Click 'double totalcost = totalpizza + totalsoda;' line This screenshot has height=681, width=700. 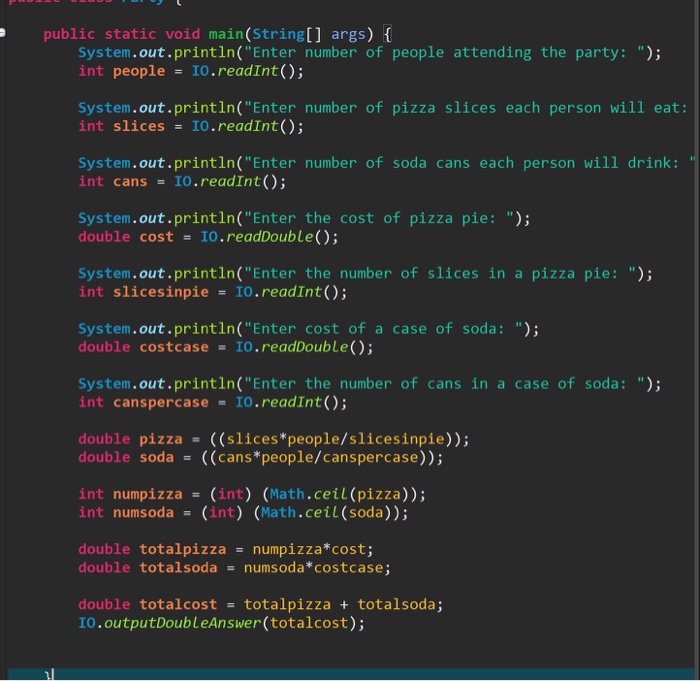click(x=260, y=605)
